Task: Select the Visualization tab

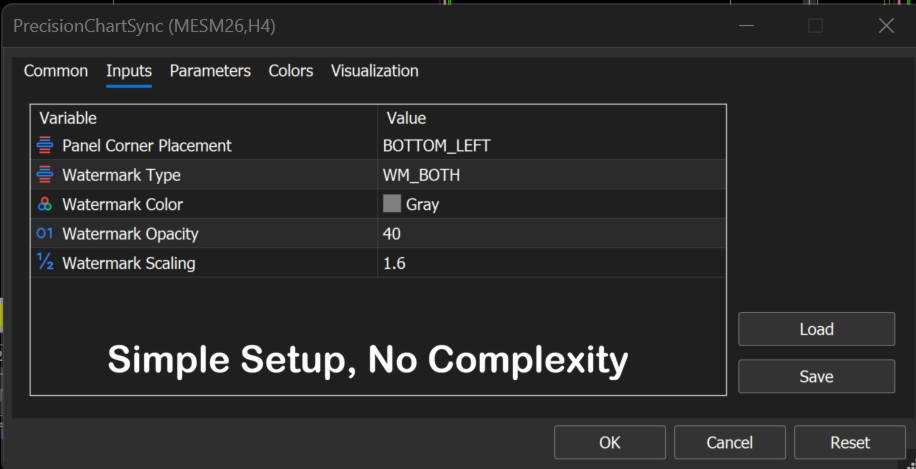Action: (x=375, y=71)
